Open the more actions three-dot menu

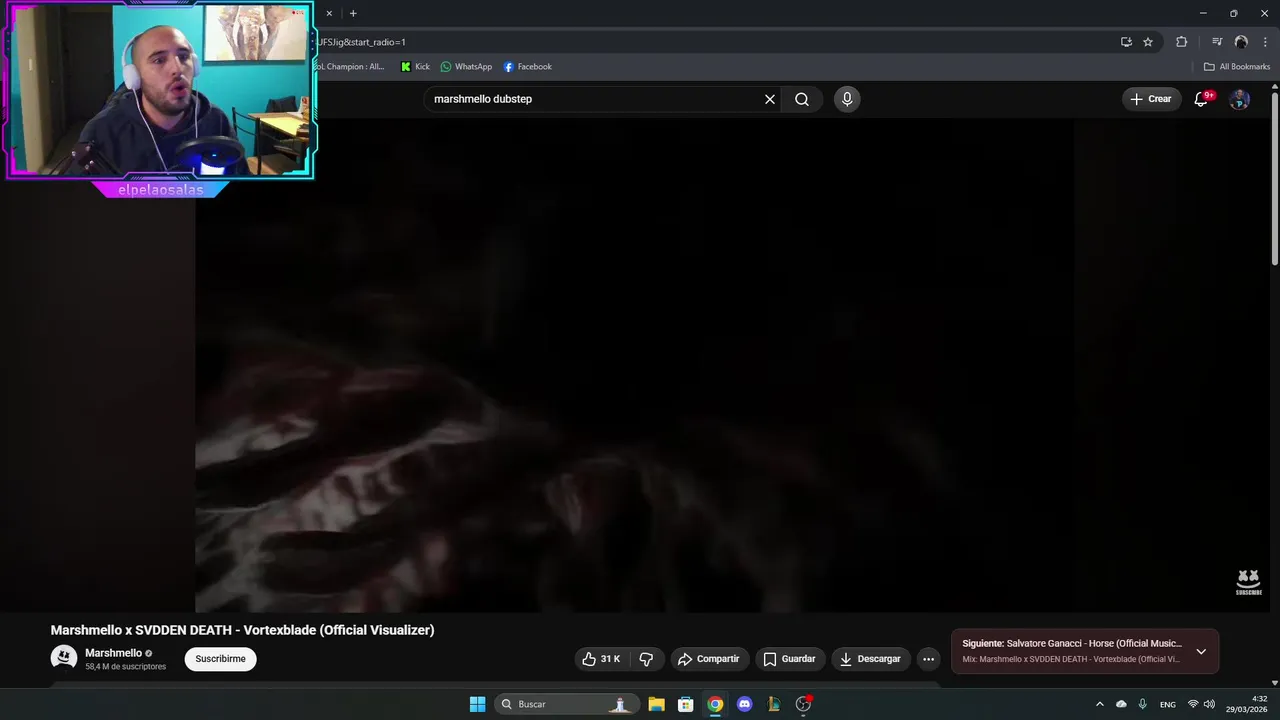coord(928,659)
